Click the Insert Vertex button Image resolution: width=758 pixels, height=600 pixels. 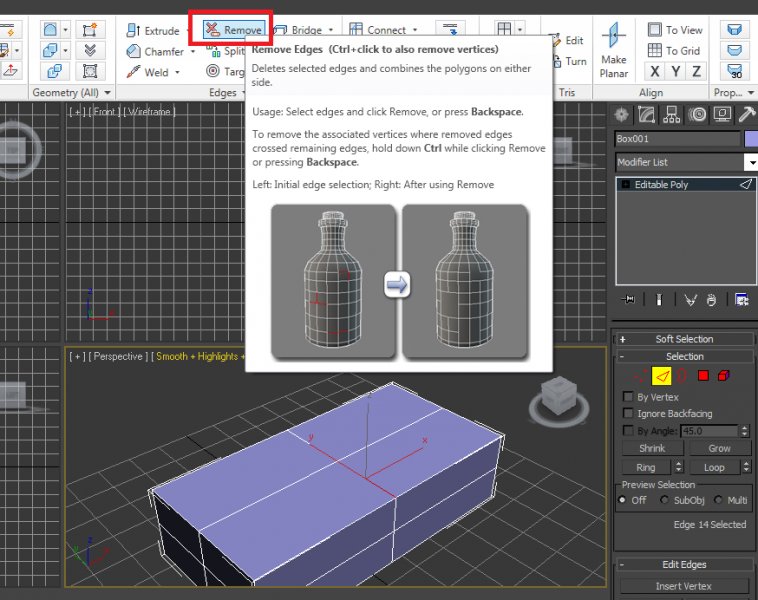tap(685, 586)
